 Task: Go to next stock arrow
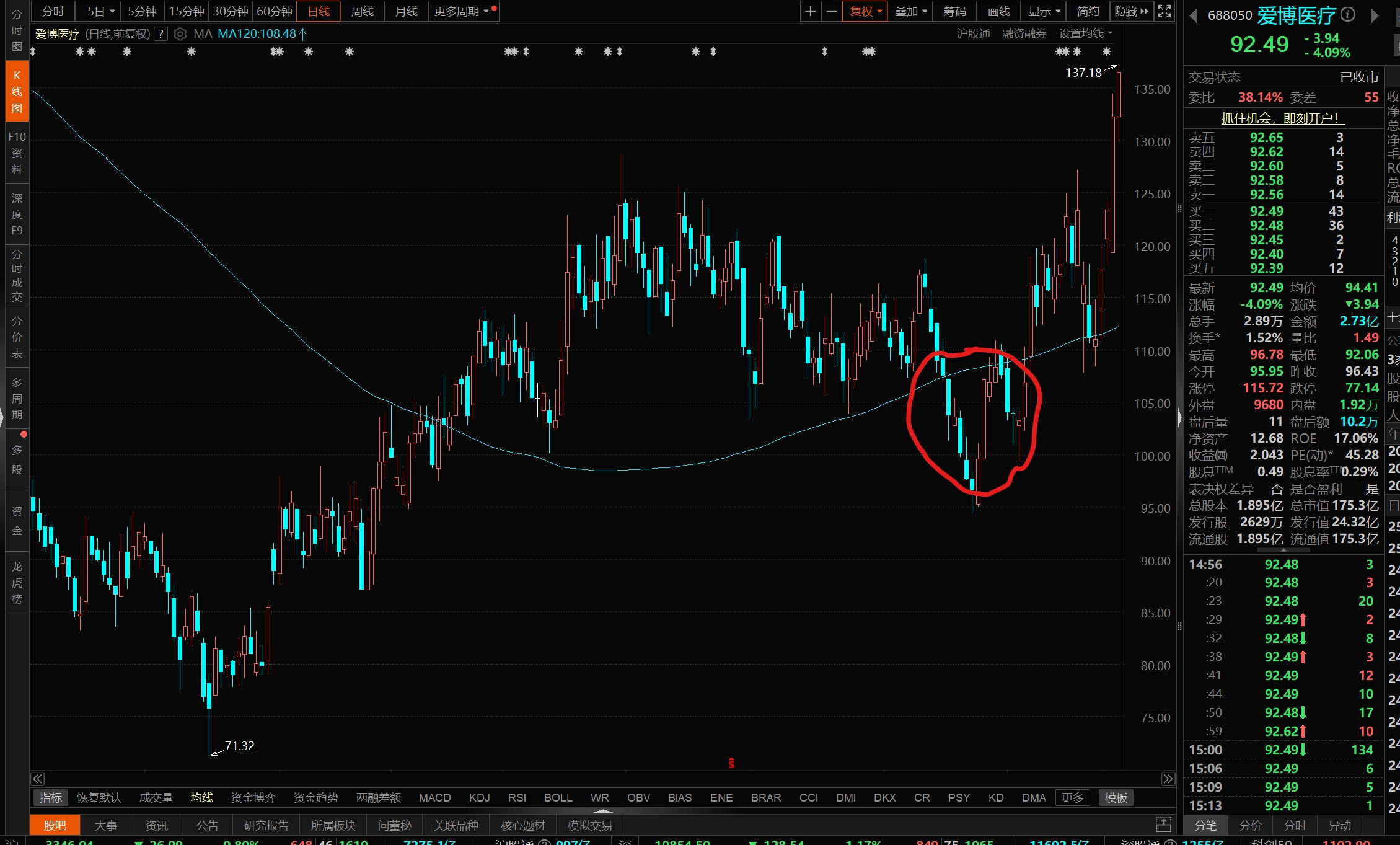1375,15
